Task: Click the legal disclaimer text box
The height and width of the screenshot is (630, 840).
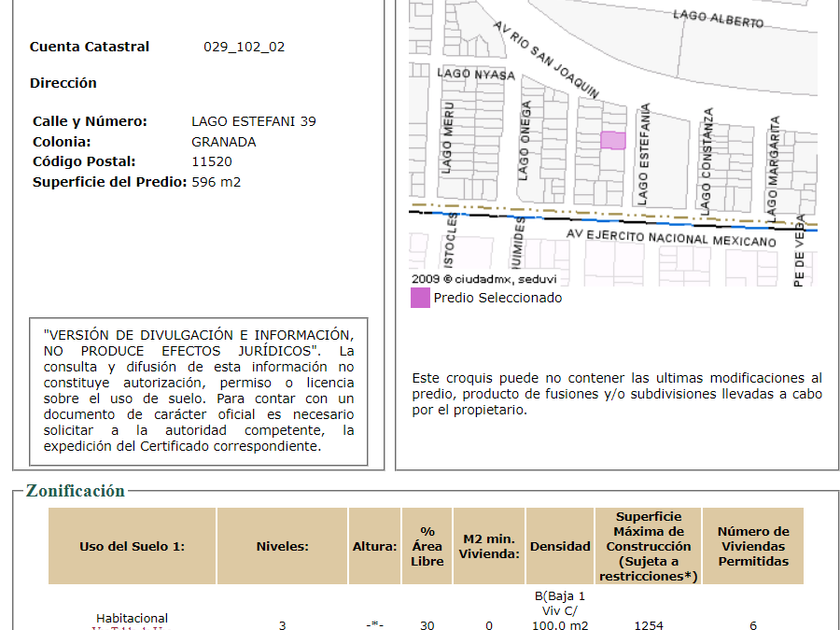Action: (x=198, y=391)
